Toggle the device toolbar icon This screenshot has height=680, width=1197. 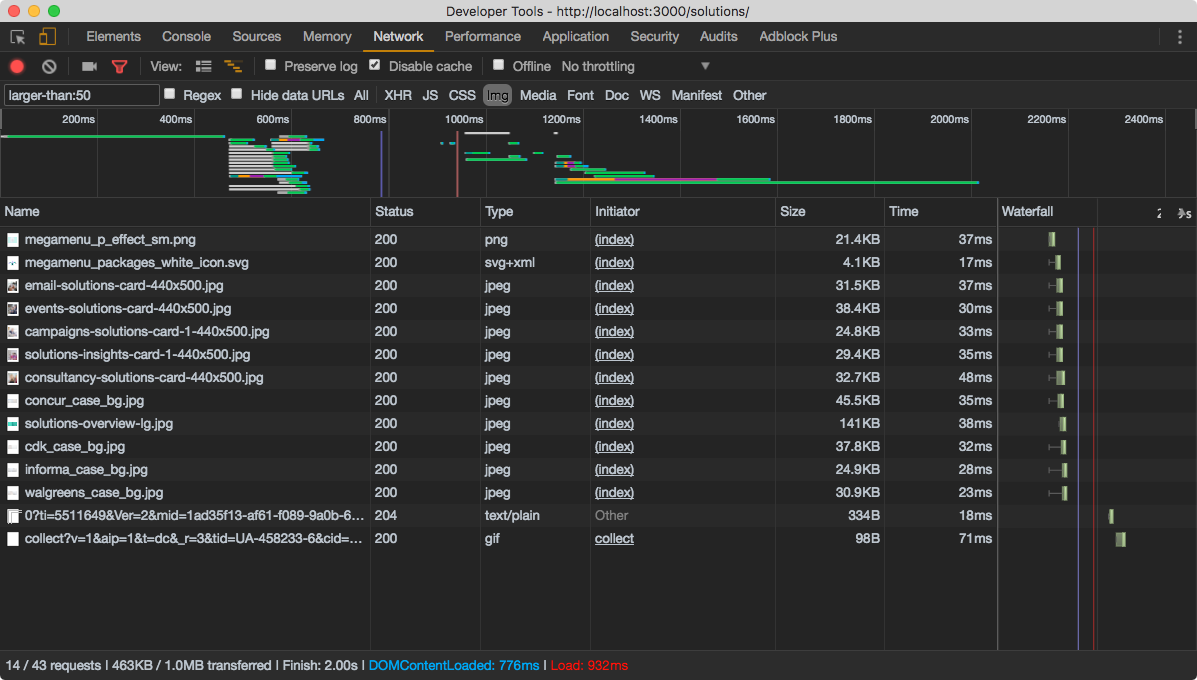pyautogui.click(x=47, y=37)
